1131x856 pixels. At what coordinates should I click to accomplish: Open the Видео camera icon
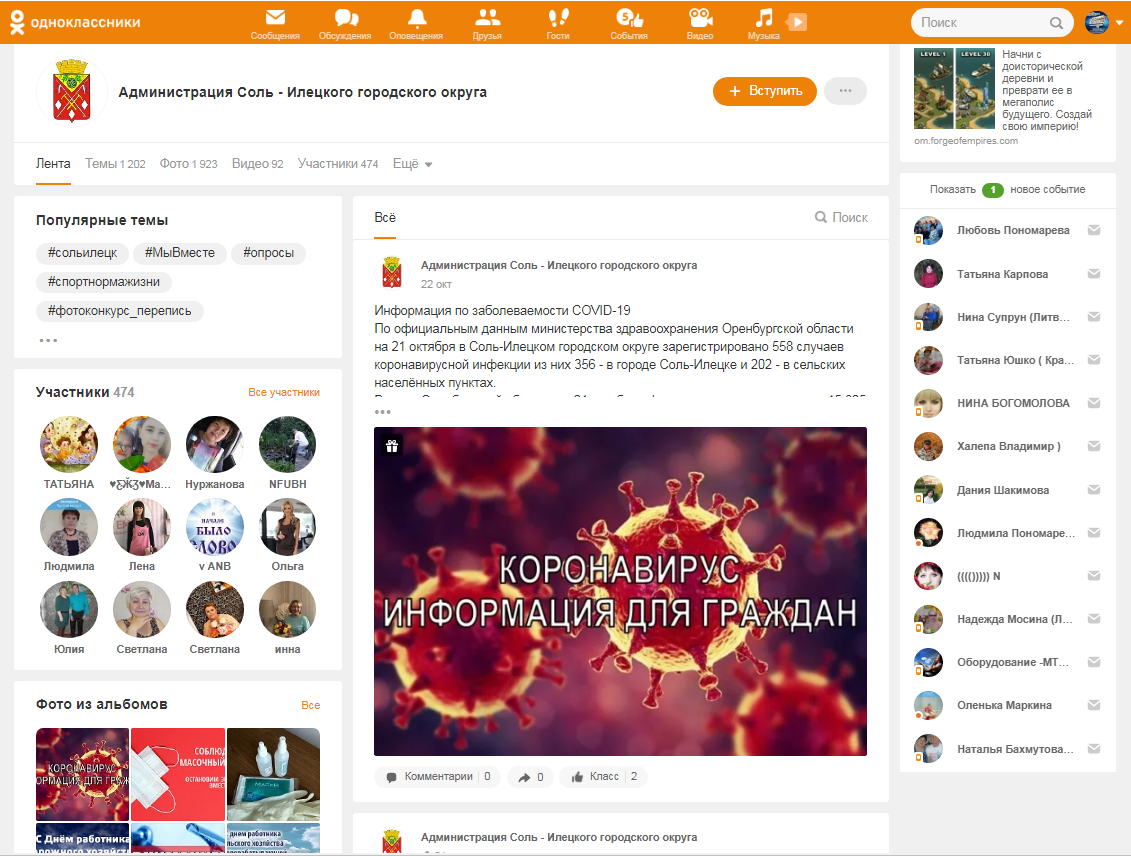[x=700, y=18]
